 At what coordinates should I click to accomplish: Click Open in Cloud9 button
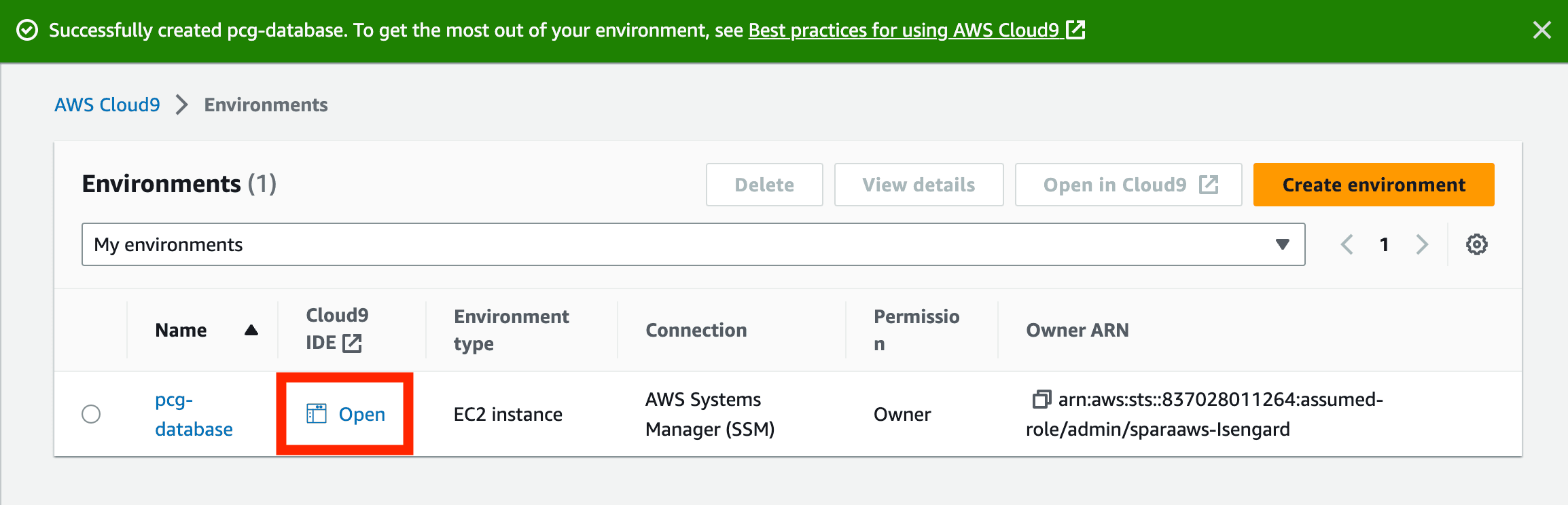coord(1128,185)
